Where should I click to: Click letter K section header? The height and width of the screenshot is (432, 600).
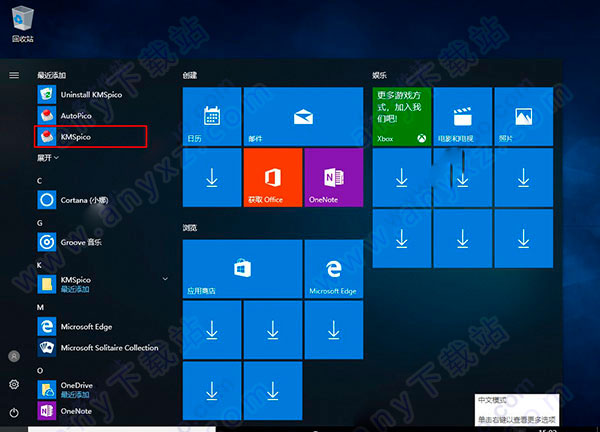click(x=39, y=265)
